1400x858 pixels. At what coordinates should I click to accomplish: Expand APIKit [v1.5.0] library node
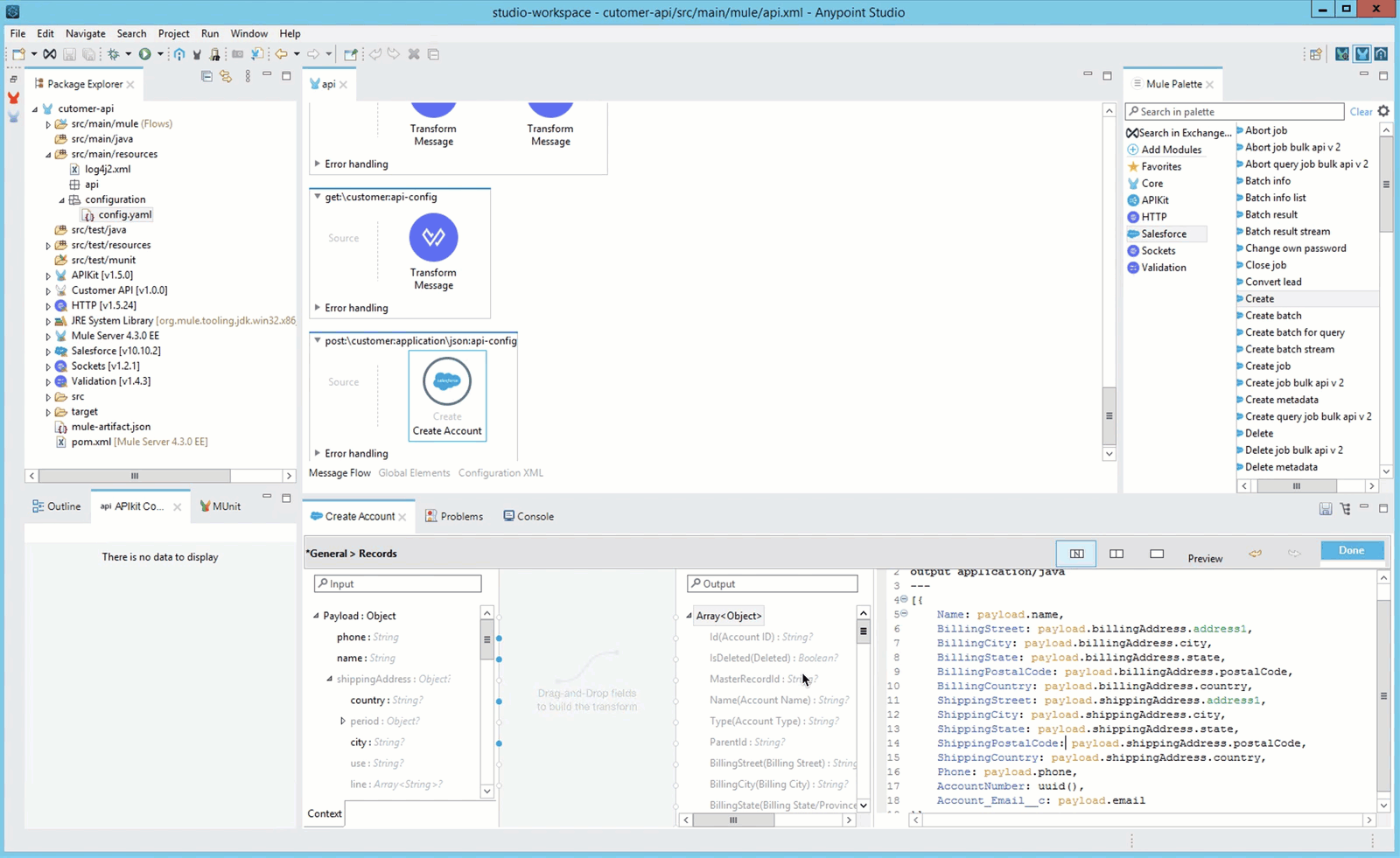click(48, 276)
